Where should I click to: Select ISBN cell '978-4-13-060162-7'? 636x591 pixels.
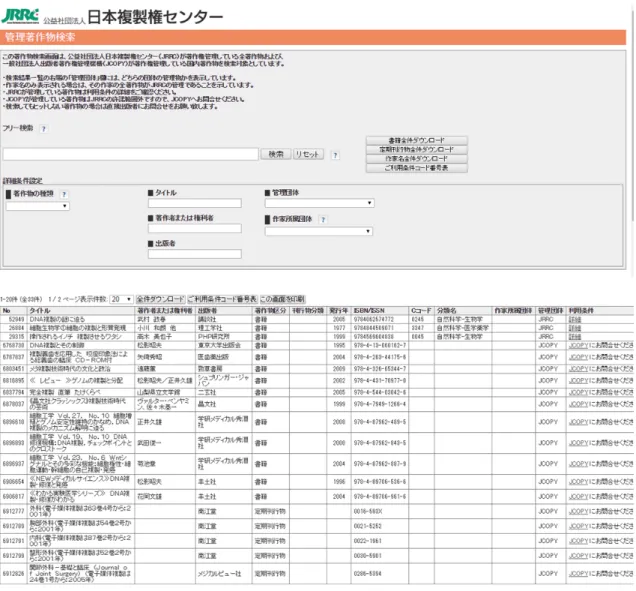pyautogui.click(x=380, y=346)
